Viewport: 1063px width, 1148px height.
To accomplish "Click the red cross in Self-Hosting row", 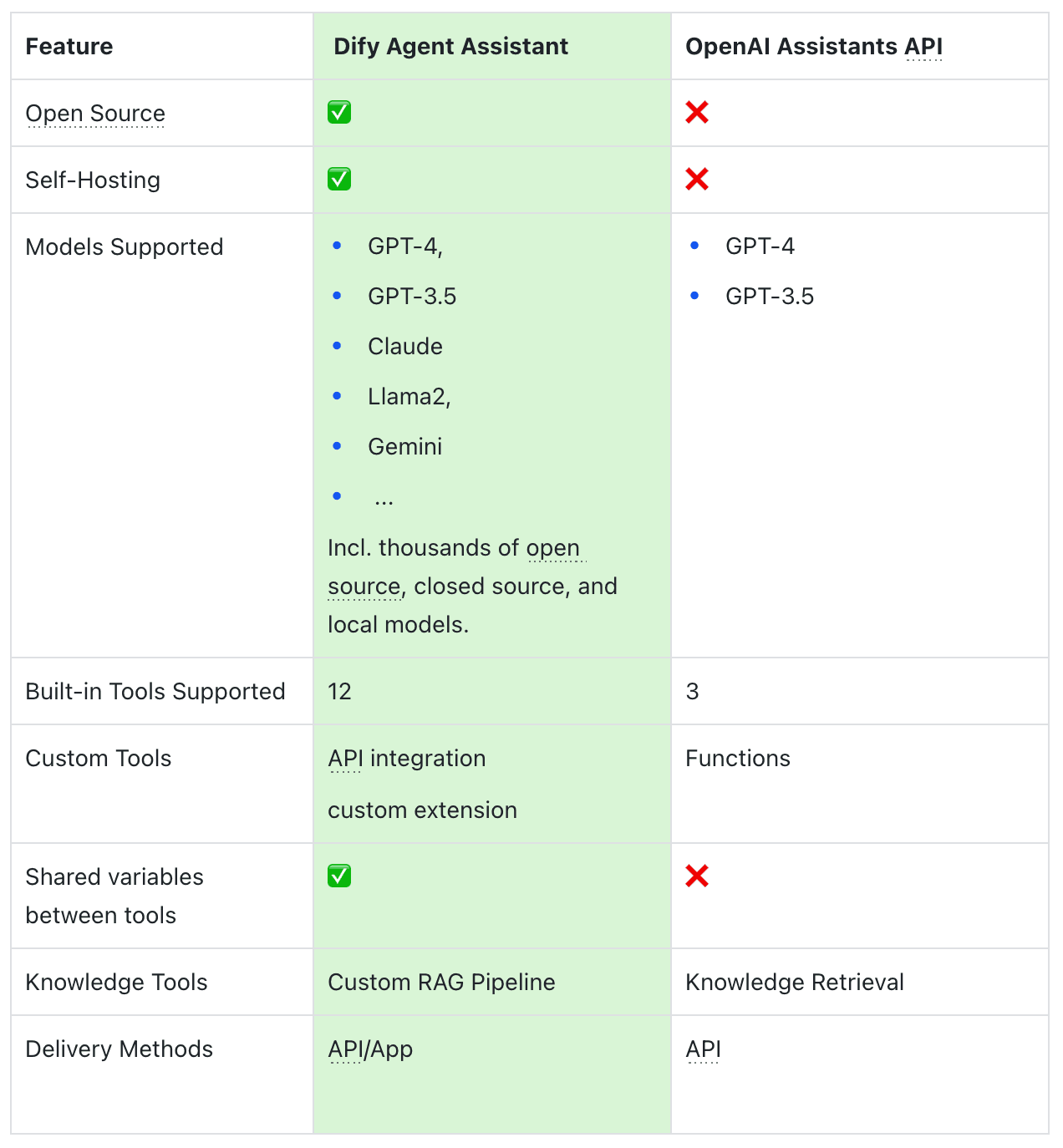I will click(697, 179).
